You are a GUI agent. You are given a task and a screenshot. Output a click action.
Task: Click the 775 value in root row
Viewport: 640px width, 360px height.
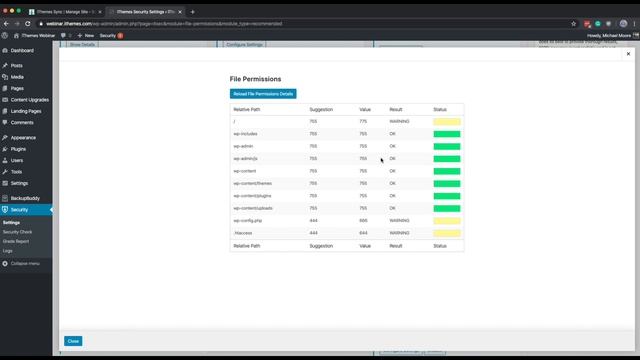click(363, 121)
